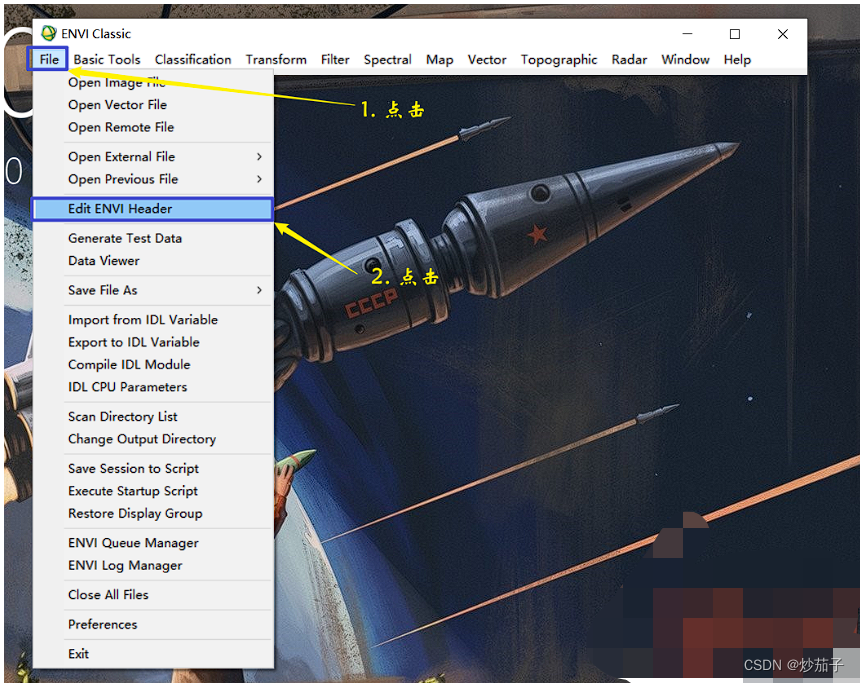Choose Export to IDL Variable

pyautogui.click(x=152, y=342)
